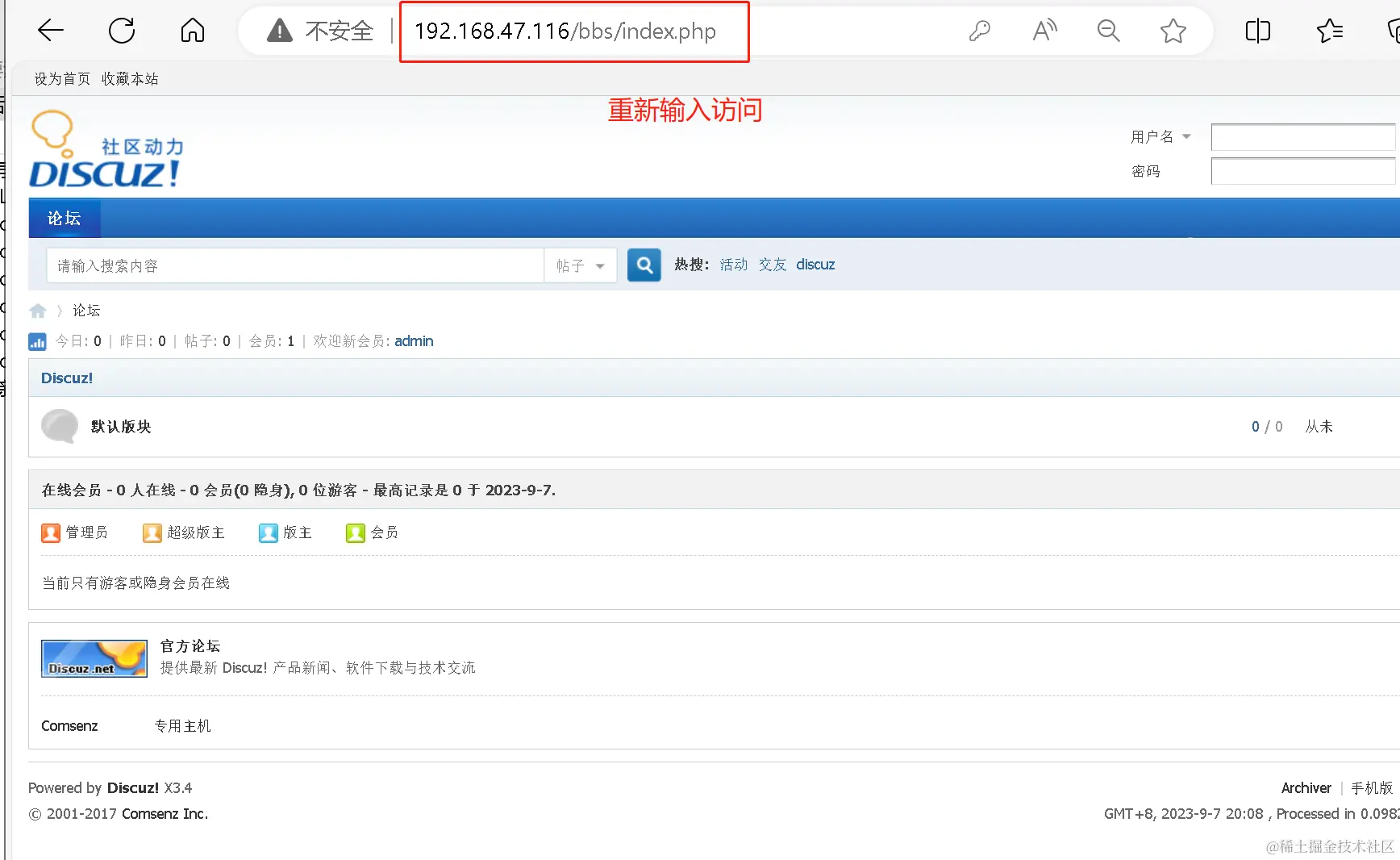Open the Archiver link
The image size is (1400, 860).
click(1306, 788)
